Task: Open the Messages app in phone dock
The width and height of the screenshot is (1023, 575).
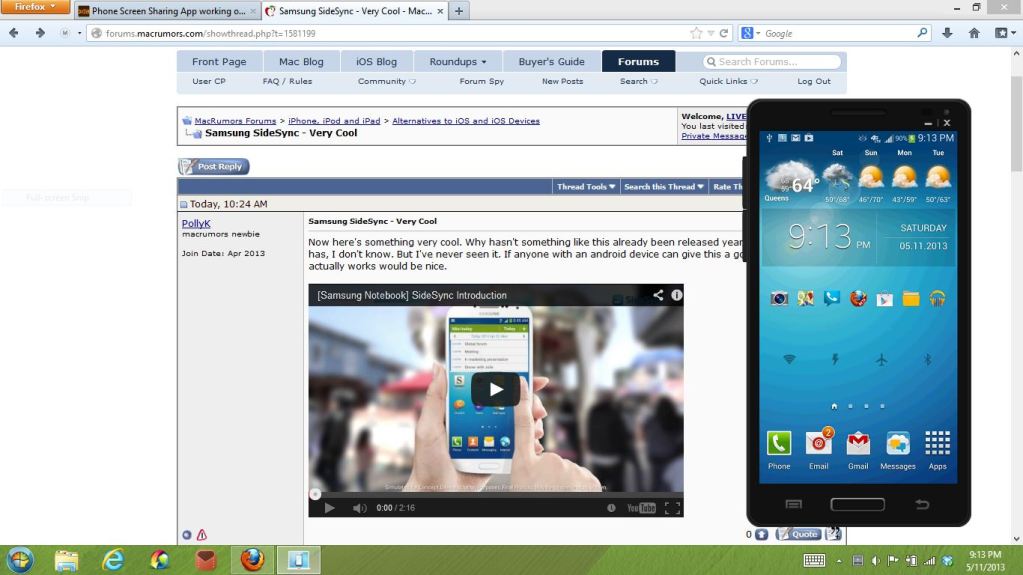Action: [898, 450]
